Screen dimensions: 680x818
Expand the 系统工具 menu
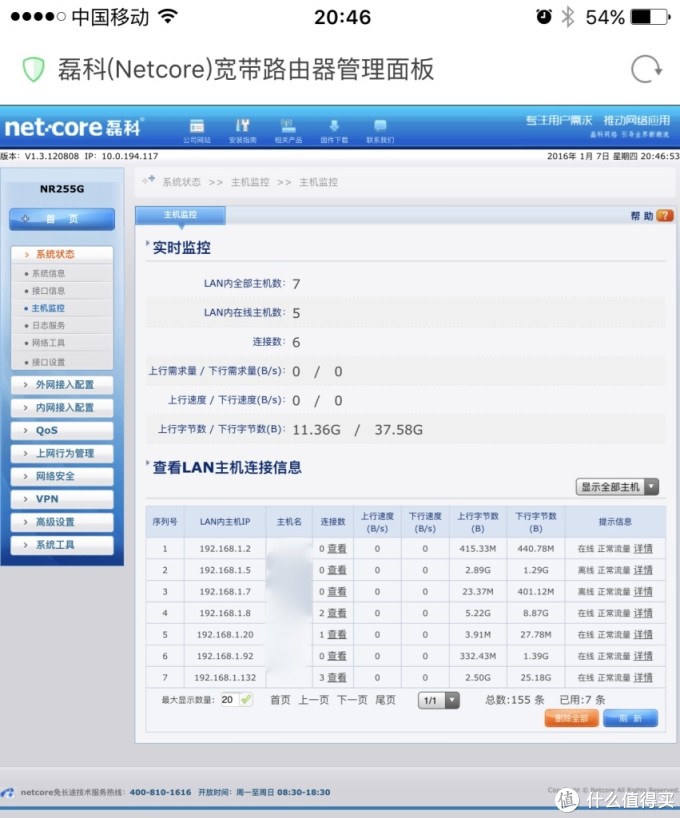62,545
